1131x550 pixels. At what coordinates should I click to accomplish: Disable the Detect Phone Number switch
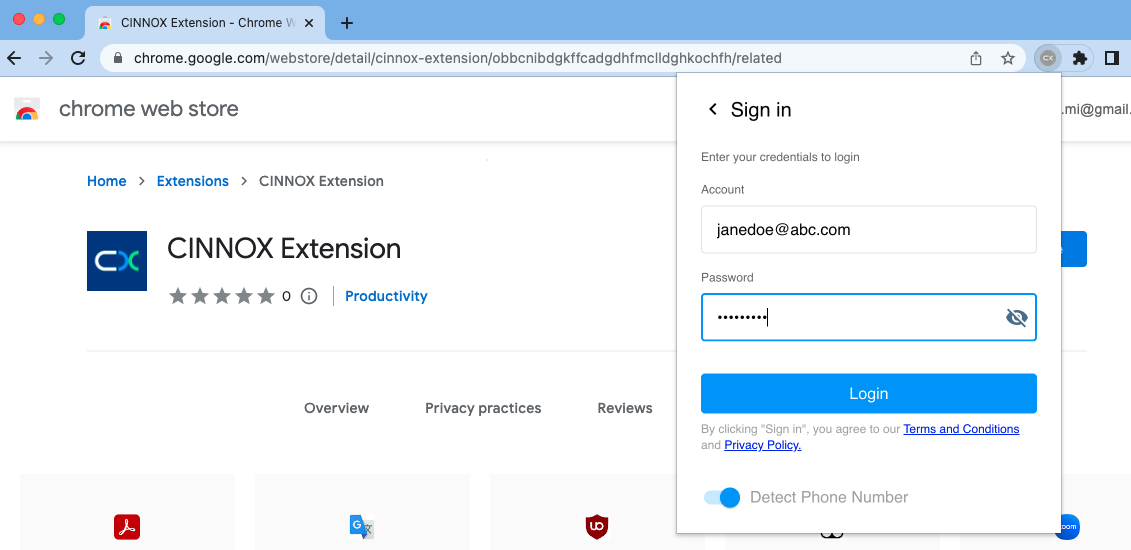[722, 497]
